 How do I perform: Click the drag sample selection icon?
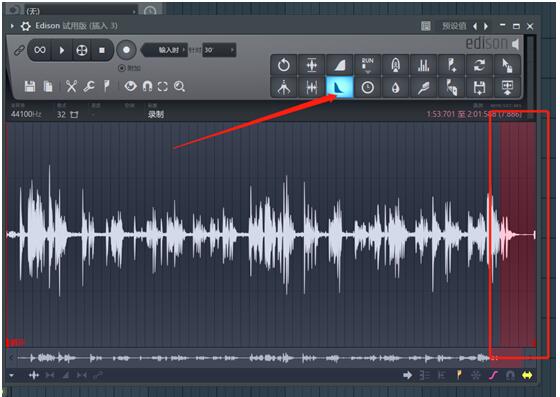point(507,65)
